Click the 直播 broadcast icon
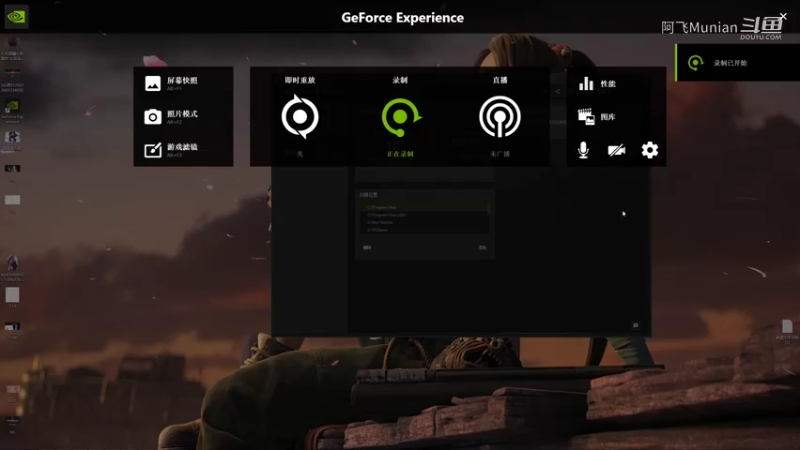The height and width of the screenshot is (450, 800). [499, 117]
